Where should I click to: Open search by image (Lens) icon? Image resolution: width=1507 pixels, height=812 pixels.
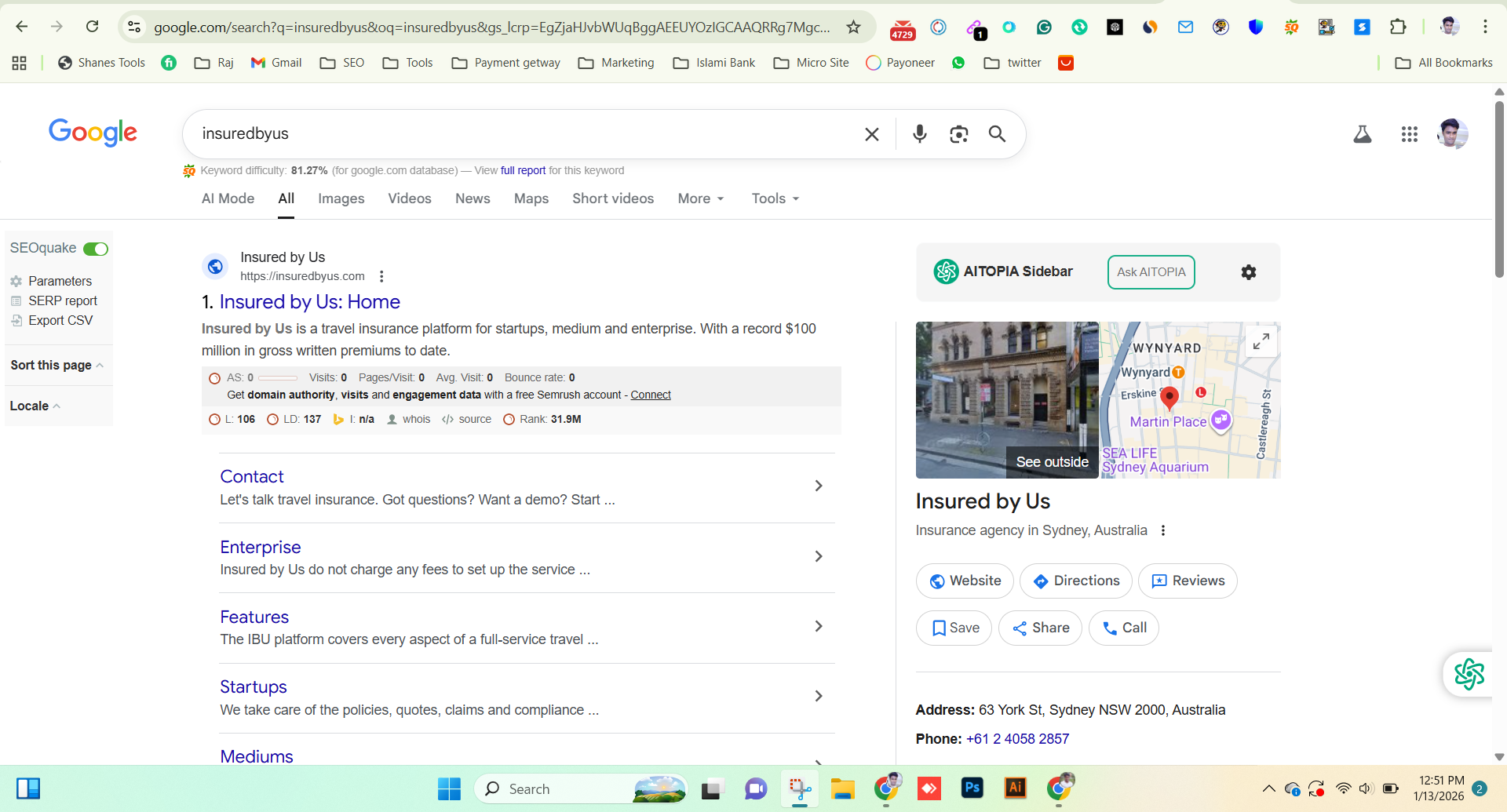point(958,134)
